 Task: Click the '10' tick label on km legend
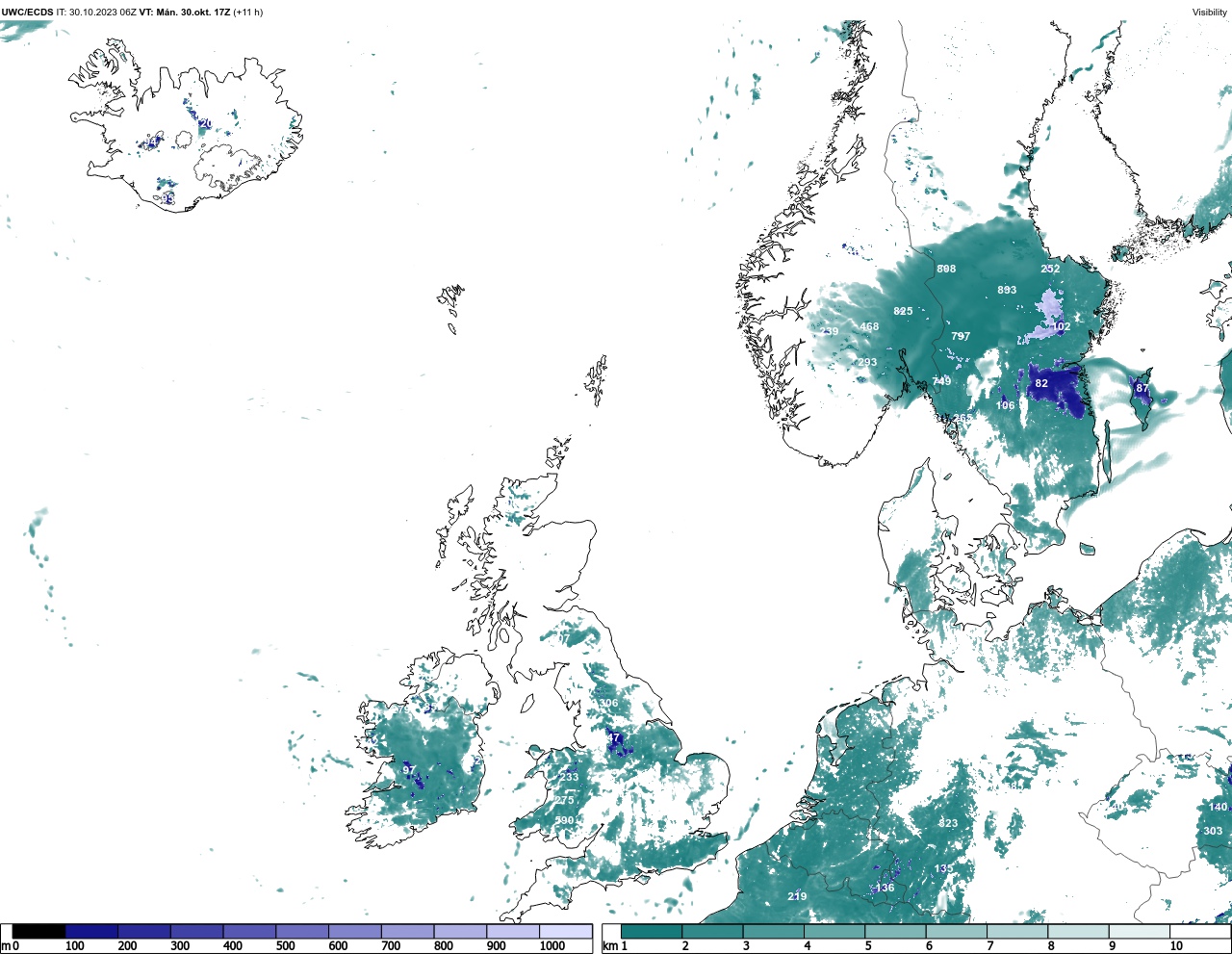pos(1176,946)
